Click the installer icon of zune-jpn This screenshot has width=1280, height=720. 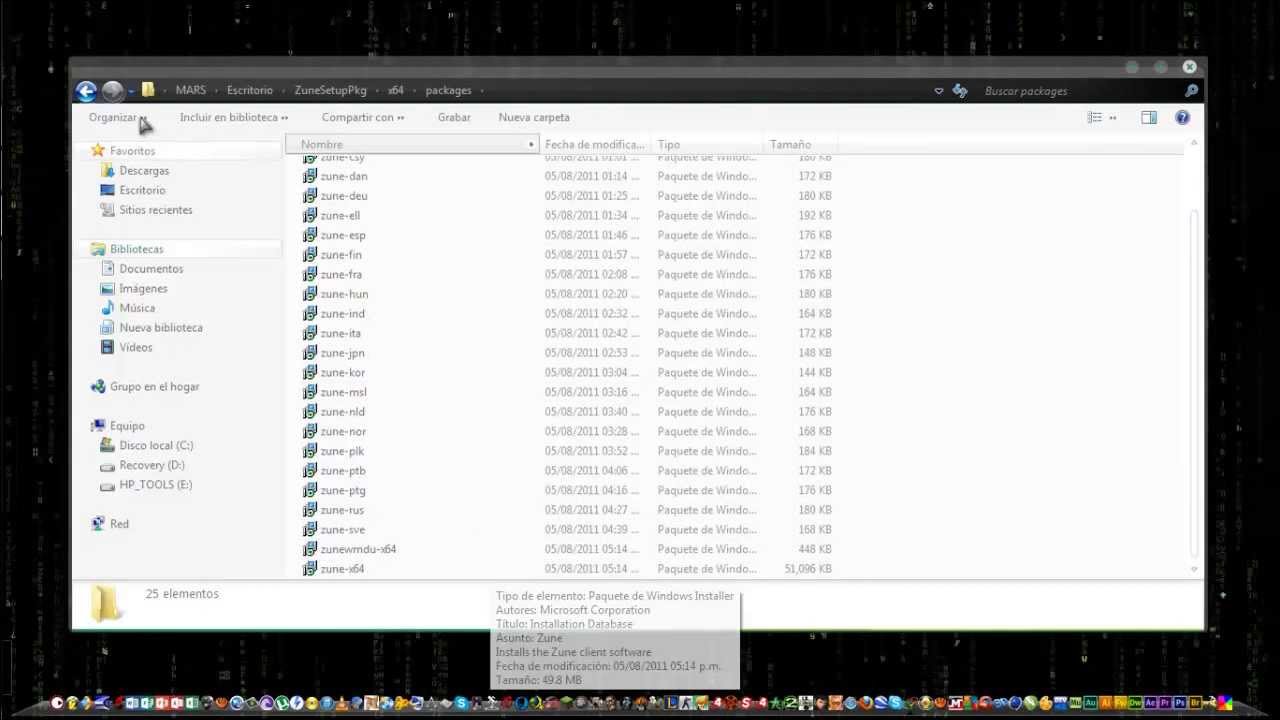coord(310,353)
